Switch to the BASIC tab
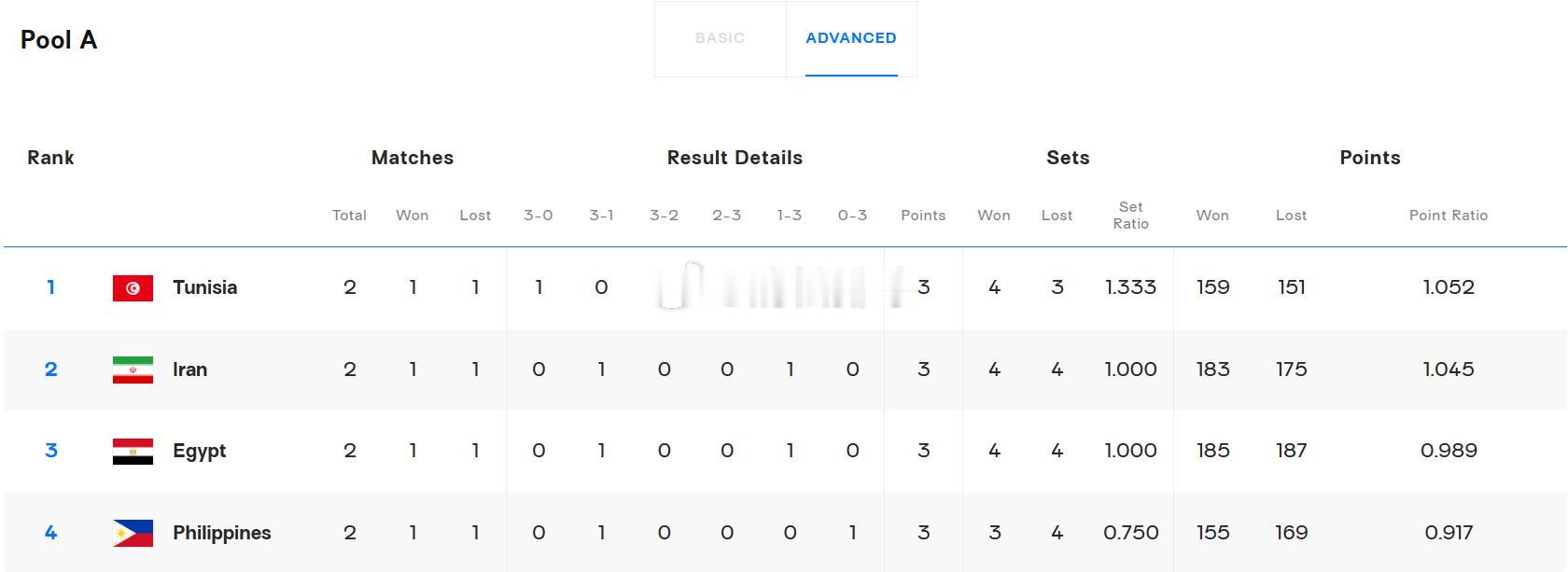 pyautogui.click(x=720, y=38)
